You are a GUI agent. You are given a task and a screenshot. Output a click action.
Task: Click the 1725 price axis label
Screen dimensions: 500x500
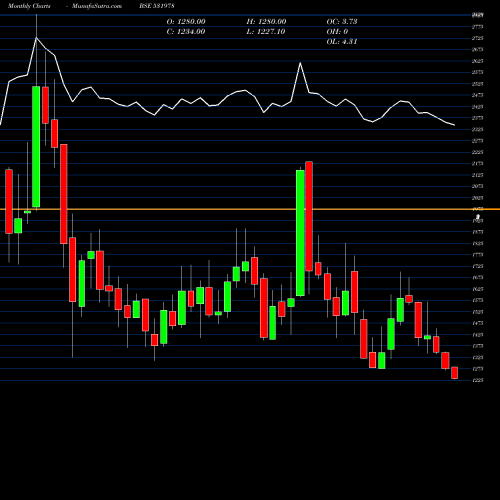(x=478, y=266)
